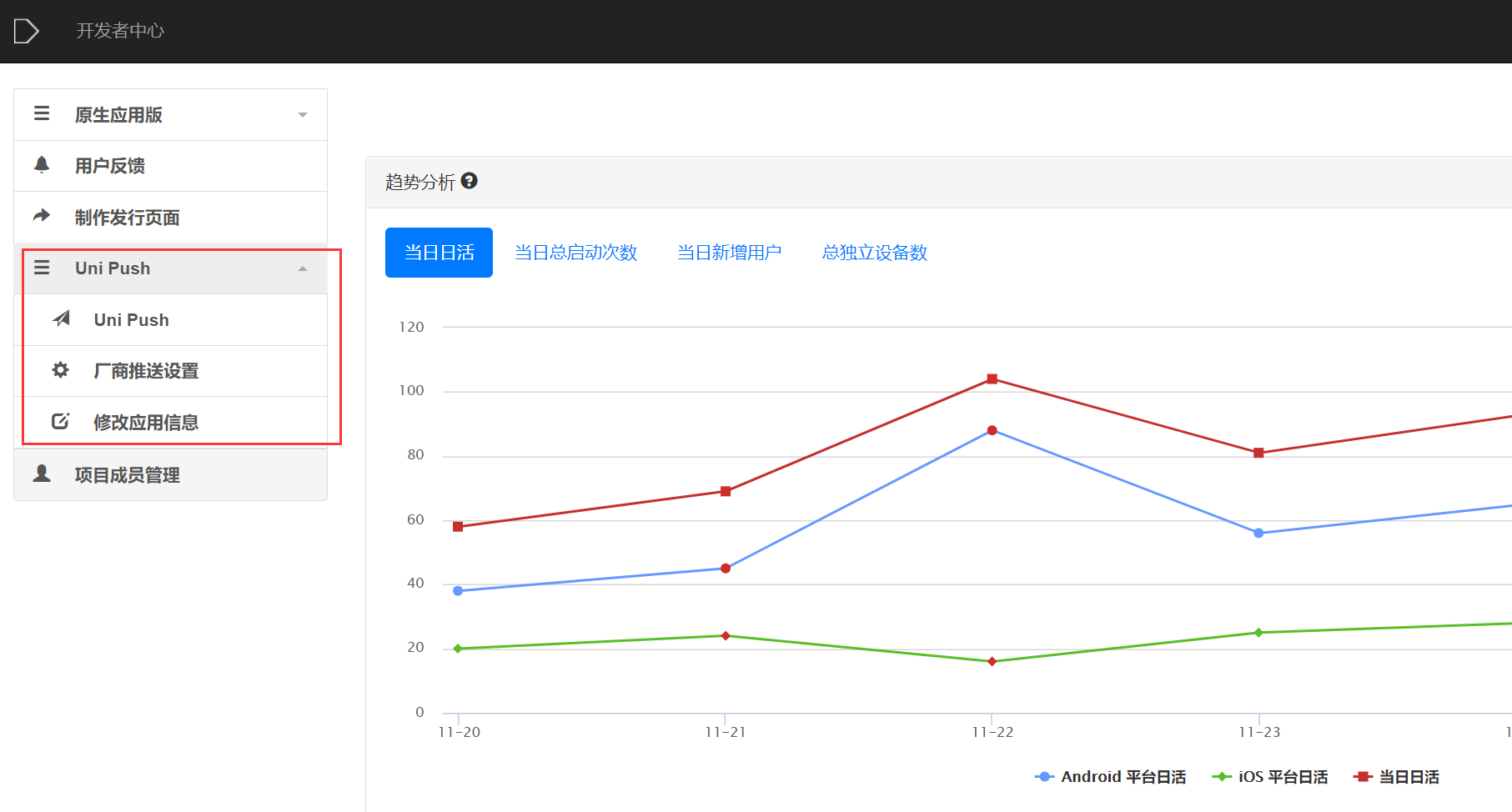Click x-axis label 11-20

[460, 732]
